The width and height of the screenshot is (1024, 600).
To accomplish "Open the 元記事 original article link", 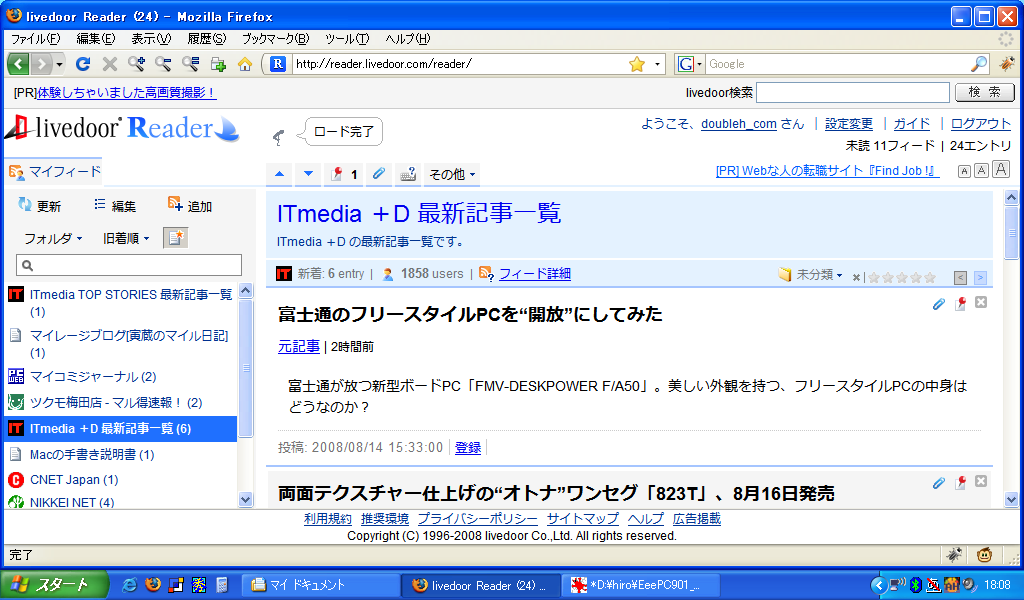I will pos(298,347).
